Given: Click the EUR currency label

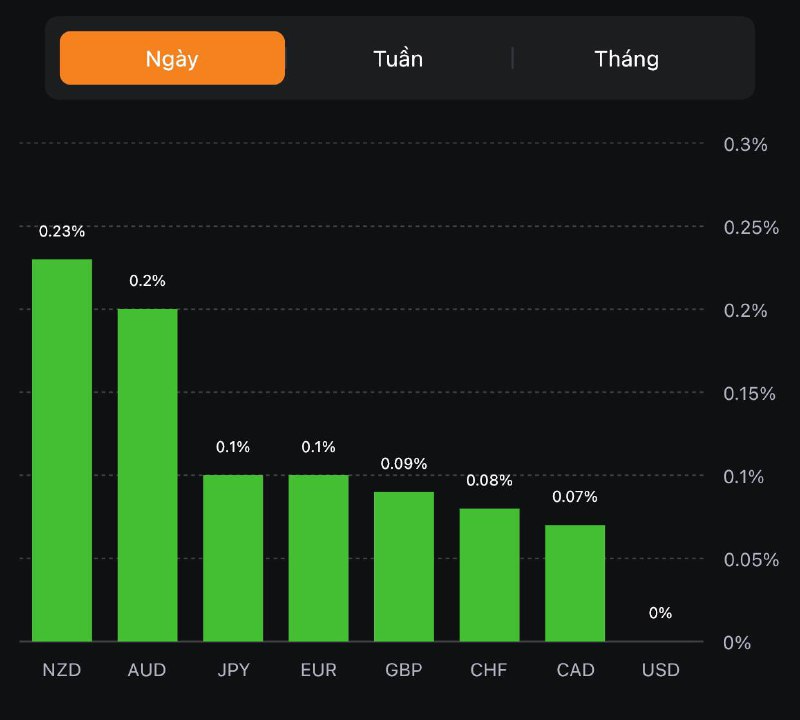Looking at the screenshot, I should [x=319, y=669].
